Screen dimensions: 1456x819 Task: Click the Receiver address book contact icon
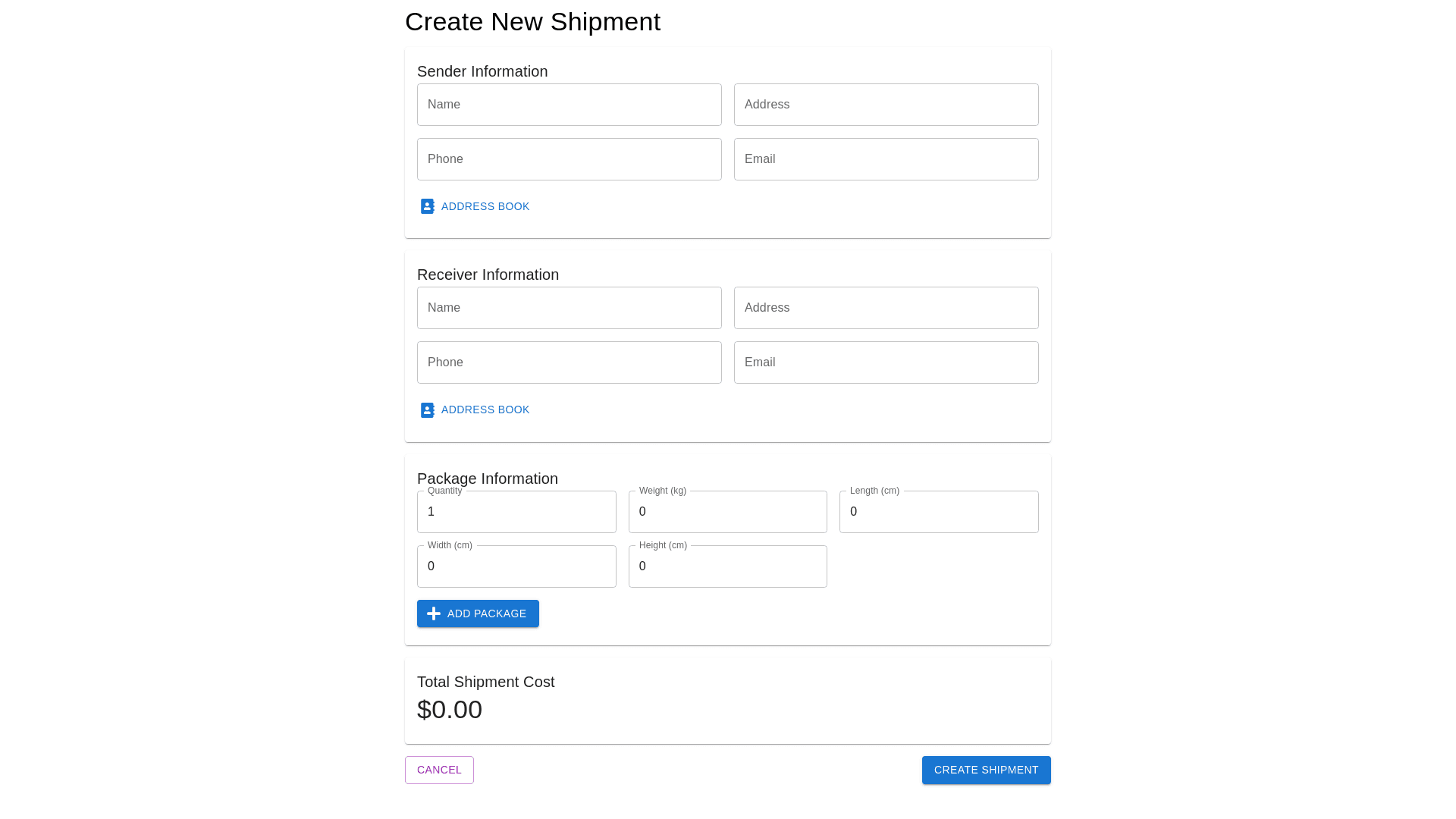tap(428, 410)
